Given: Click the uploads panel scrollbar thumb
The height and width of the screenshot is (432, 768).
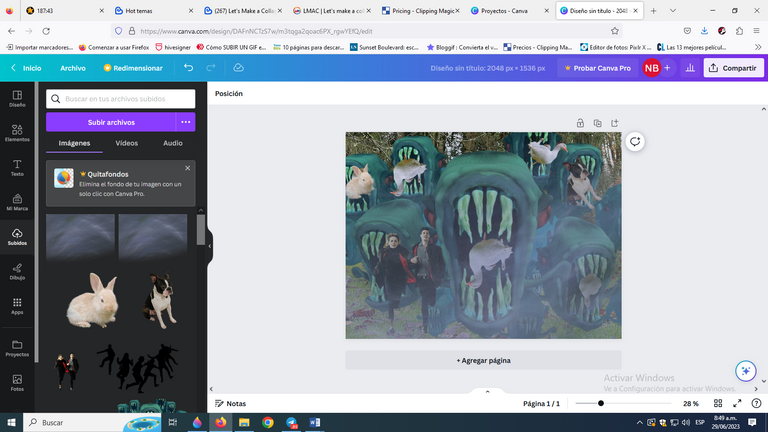Looking at the screenshot, I should [201, 229].
